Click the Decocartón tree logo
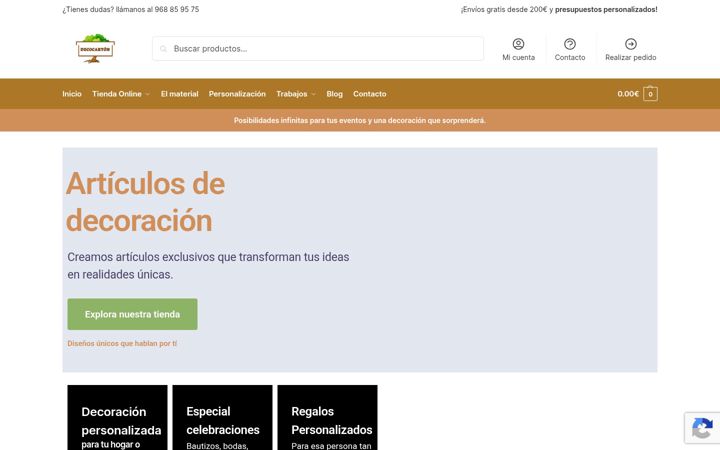 tap(95, 48)
